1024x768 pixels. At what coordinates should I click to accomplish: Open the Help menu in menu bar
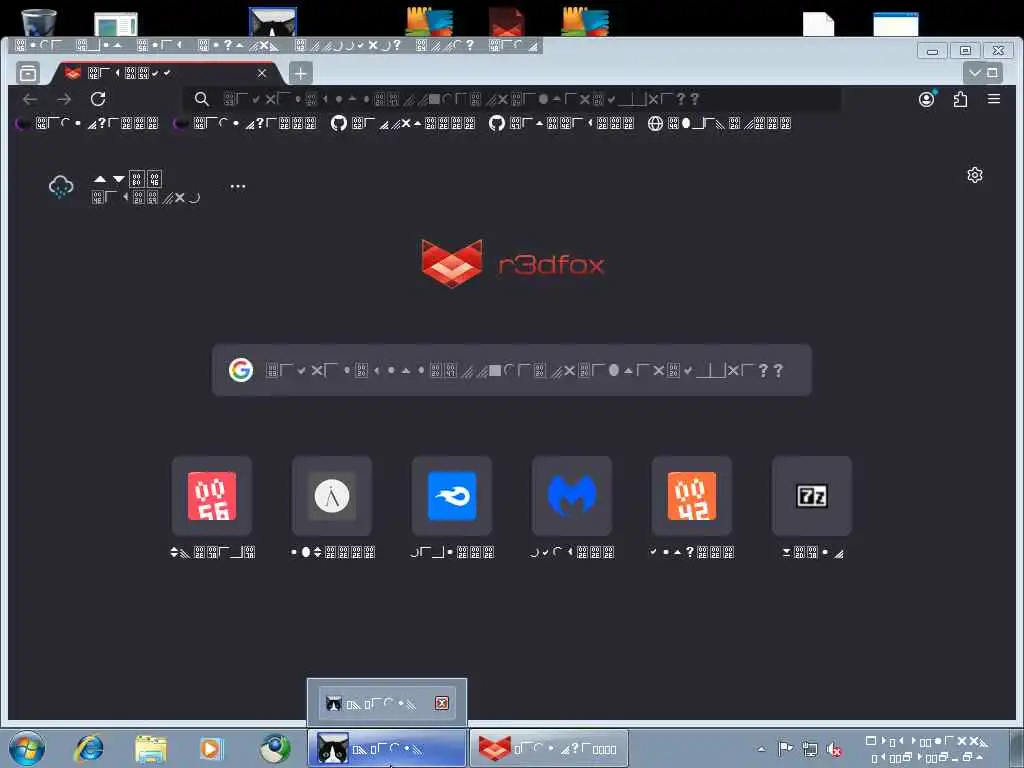point(514,46)
